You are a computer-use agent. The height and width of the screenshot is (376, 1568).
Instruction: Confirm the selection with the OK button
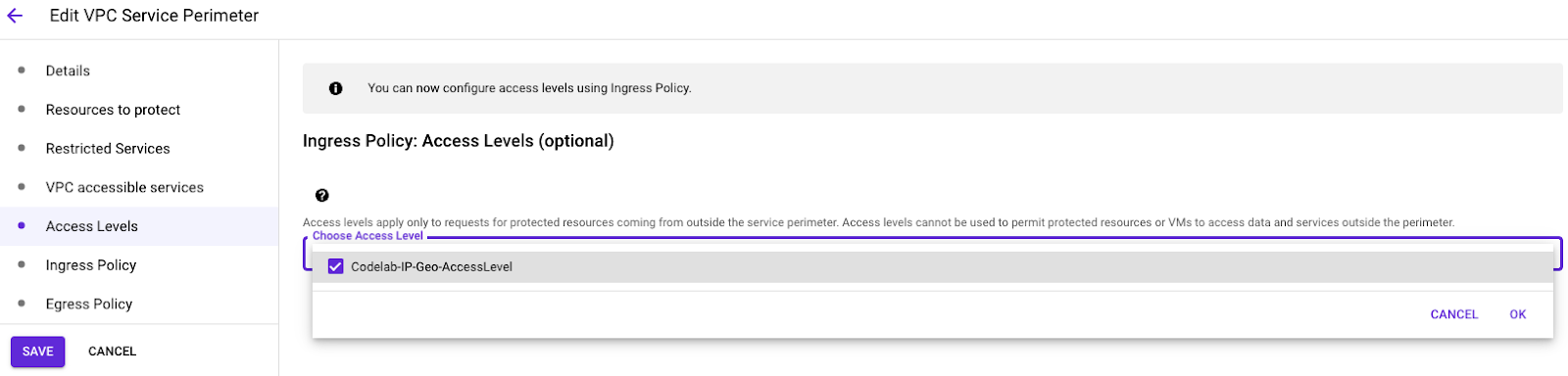(1518, 314)
